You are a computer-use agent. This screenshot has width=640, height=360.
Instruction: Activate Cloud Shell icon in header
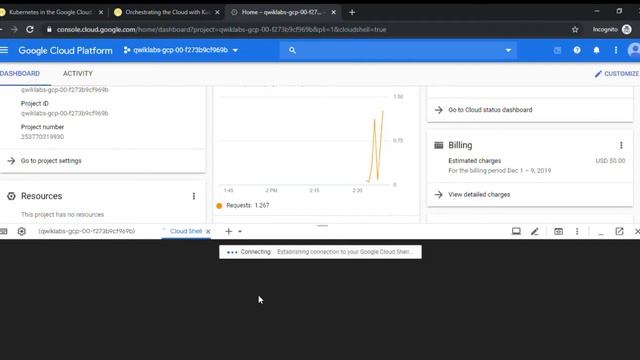tap(557, 50)
